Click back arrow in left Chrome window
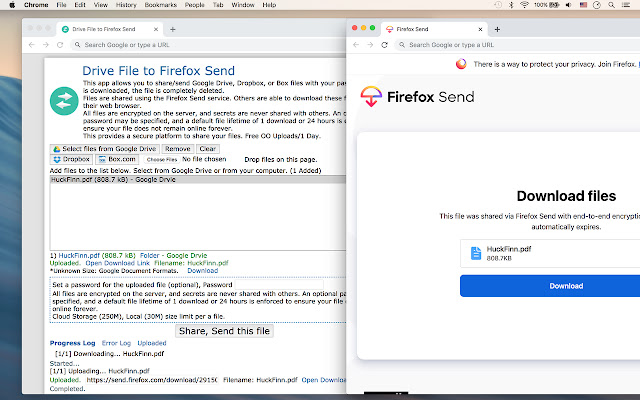Viewport: 640px width, 400px height. pos(32,45)
